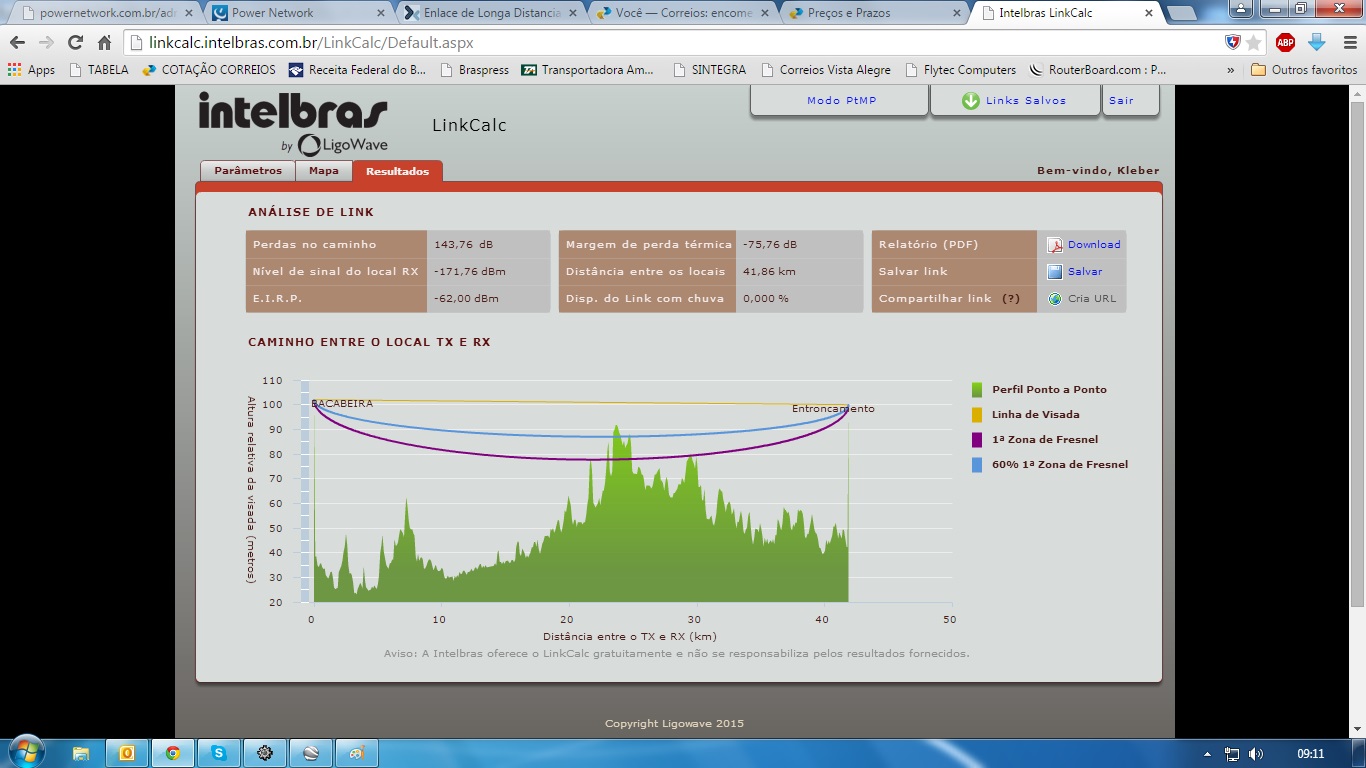Click the green Perfil Ponto a Ponto swatch
This screenshot has height=768, width=1366.
tap(977, 390)
